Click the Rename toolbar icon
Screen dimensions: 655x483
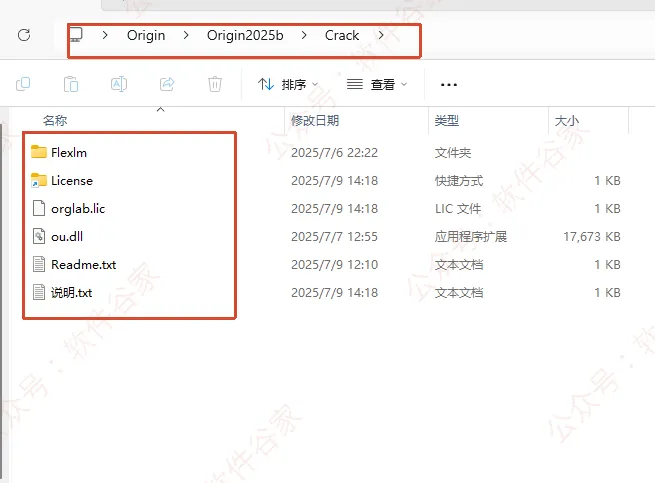119,84
